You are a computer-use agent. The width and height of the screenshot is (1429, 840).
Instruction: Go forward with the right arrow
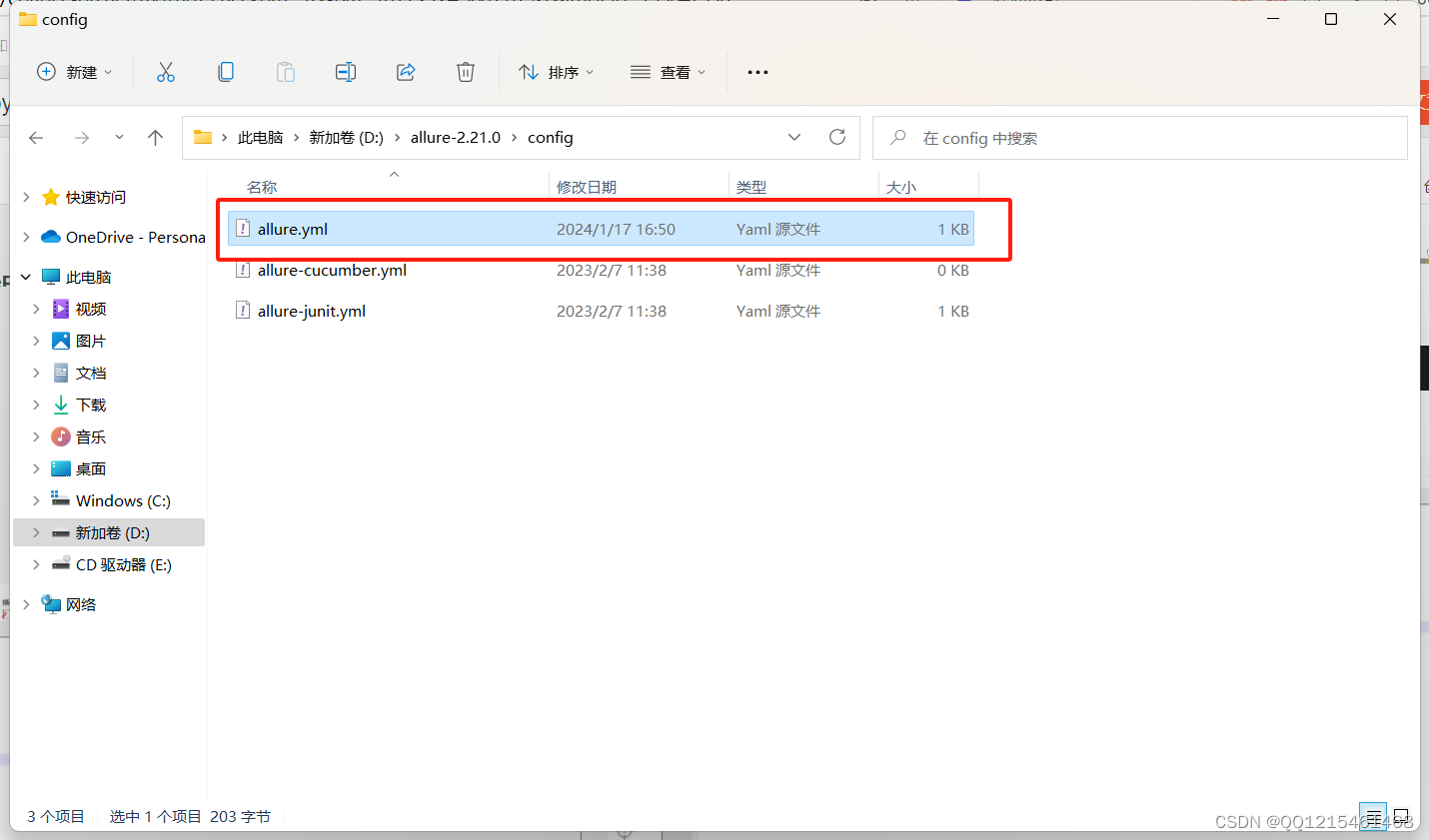pos(82,138)
